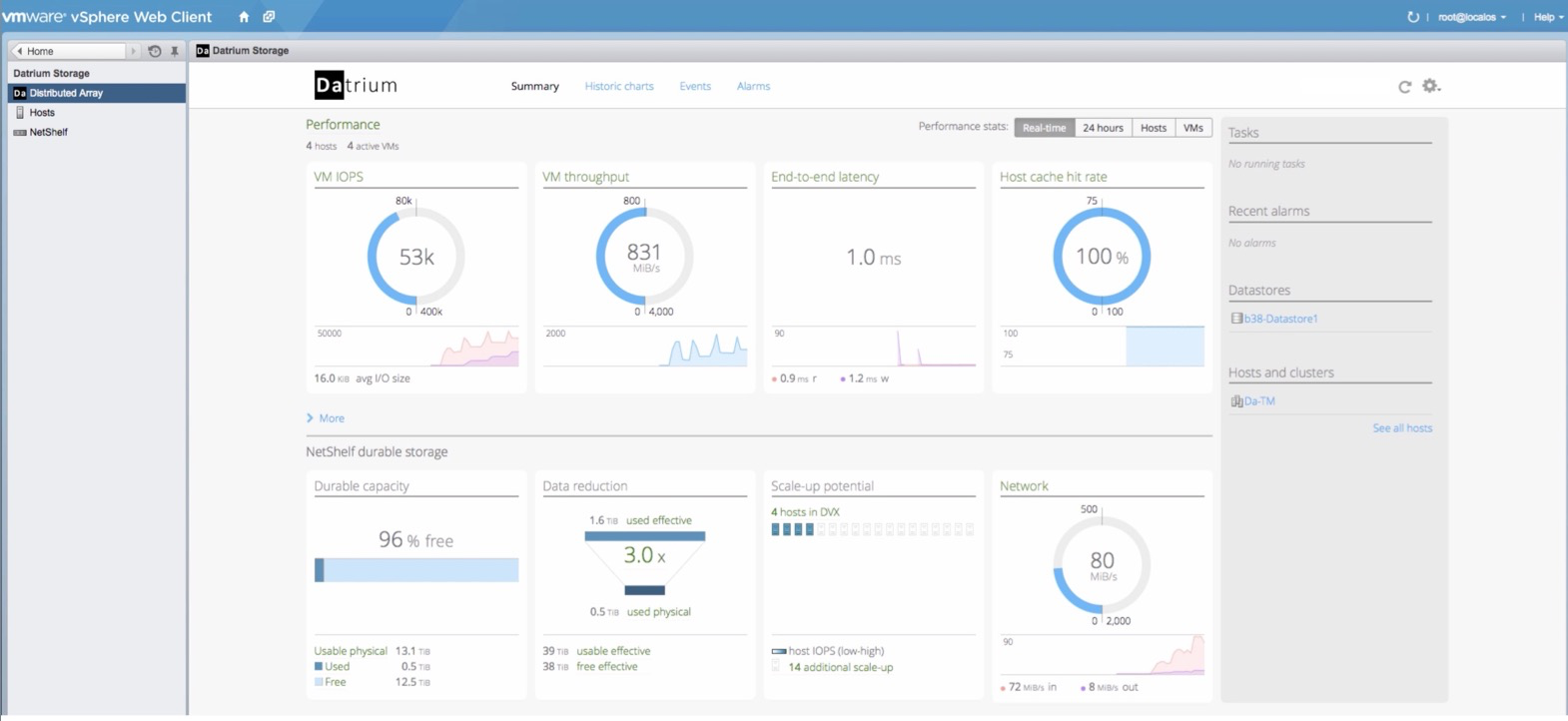This screenshot has height=721, width=1568.
Task: Open the Help dropdown menu
Action: pyautogui.click(x=1548, y=17)
